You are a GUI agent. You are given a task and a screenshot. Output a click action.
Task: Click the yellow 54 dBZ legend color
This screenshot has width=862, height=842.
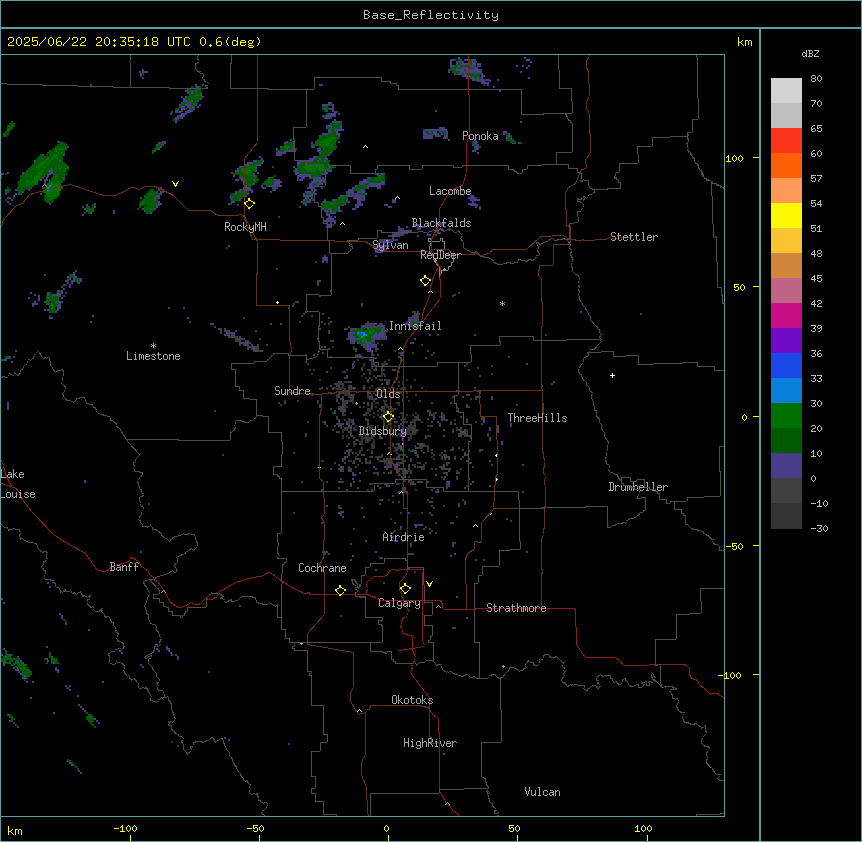pyautogui.click(x=786, y=215)
